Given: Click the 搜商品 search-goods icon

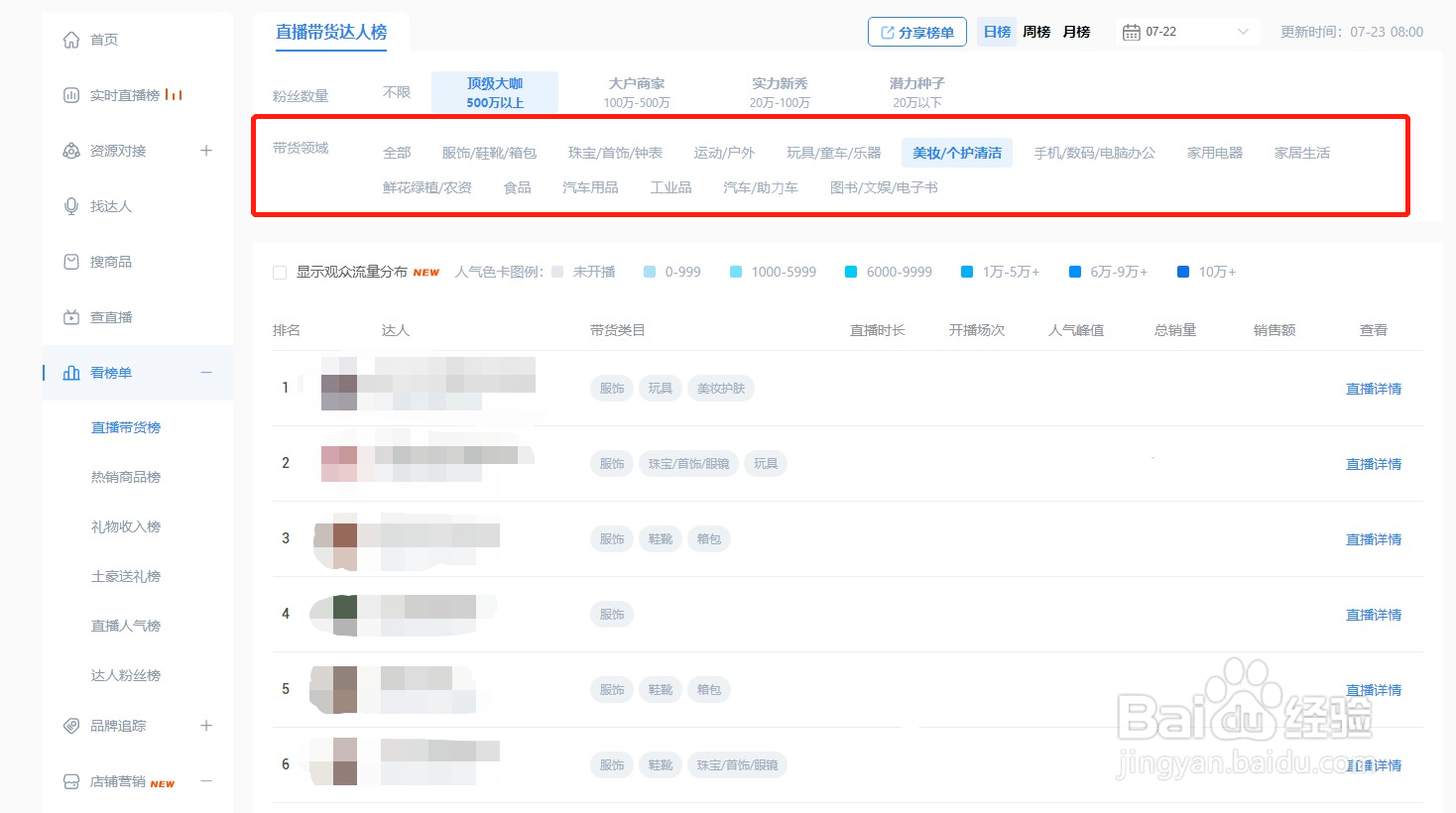Looking at the screenshot, I should click(70, 261).
